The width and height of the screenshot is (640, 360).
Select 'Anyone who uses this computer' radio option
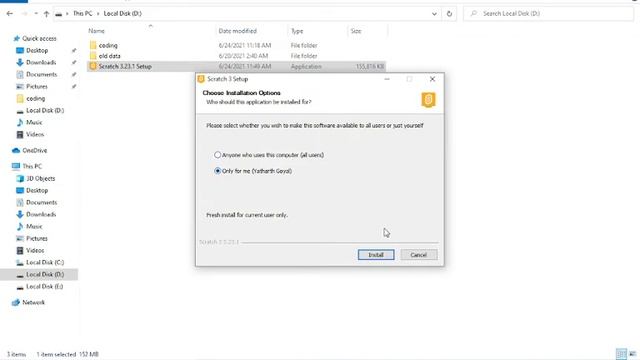coord(218,155)
